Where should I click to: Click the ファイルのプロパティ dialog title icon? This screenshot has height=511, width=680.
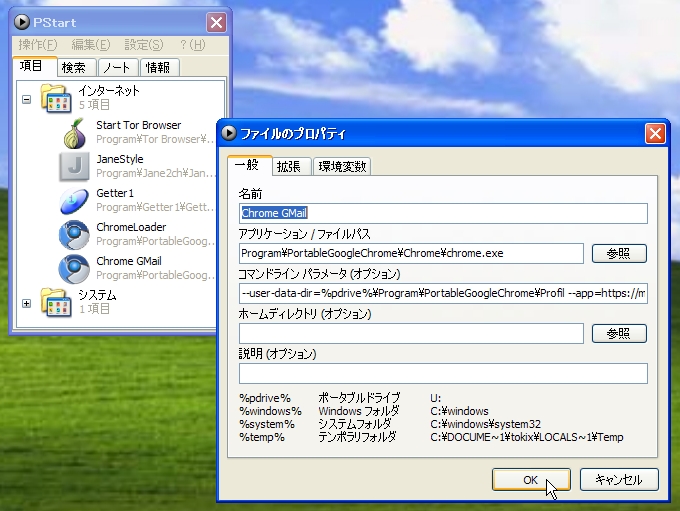point(229,133)
